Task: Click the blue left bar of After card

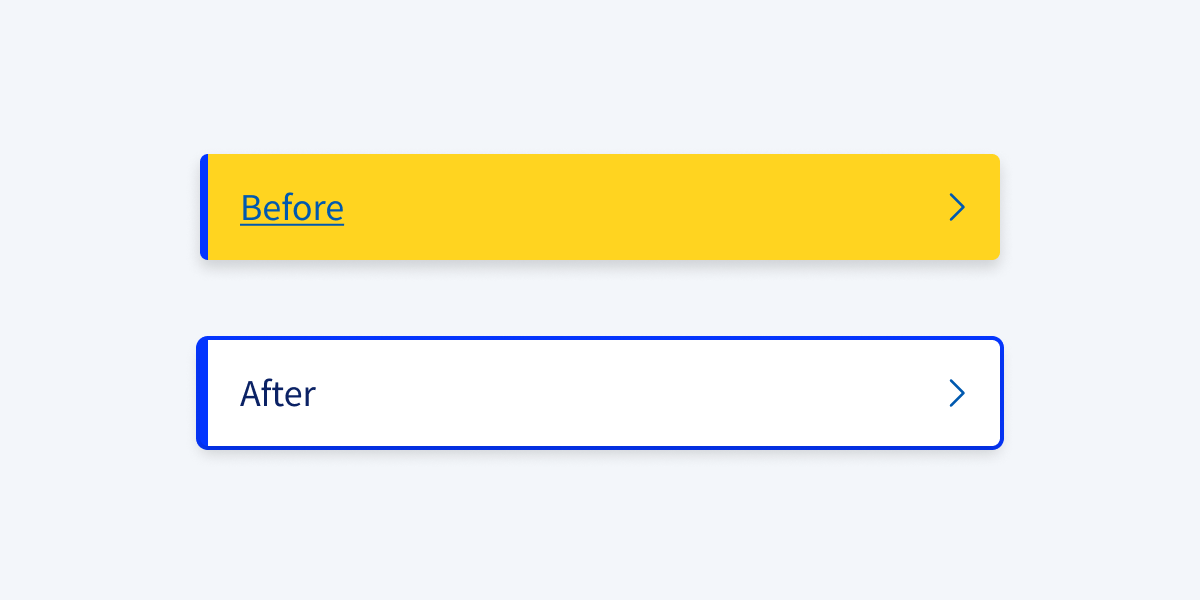Action: point(203,393)
